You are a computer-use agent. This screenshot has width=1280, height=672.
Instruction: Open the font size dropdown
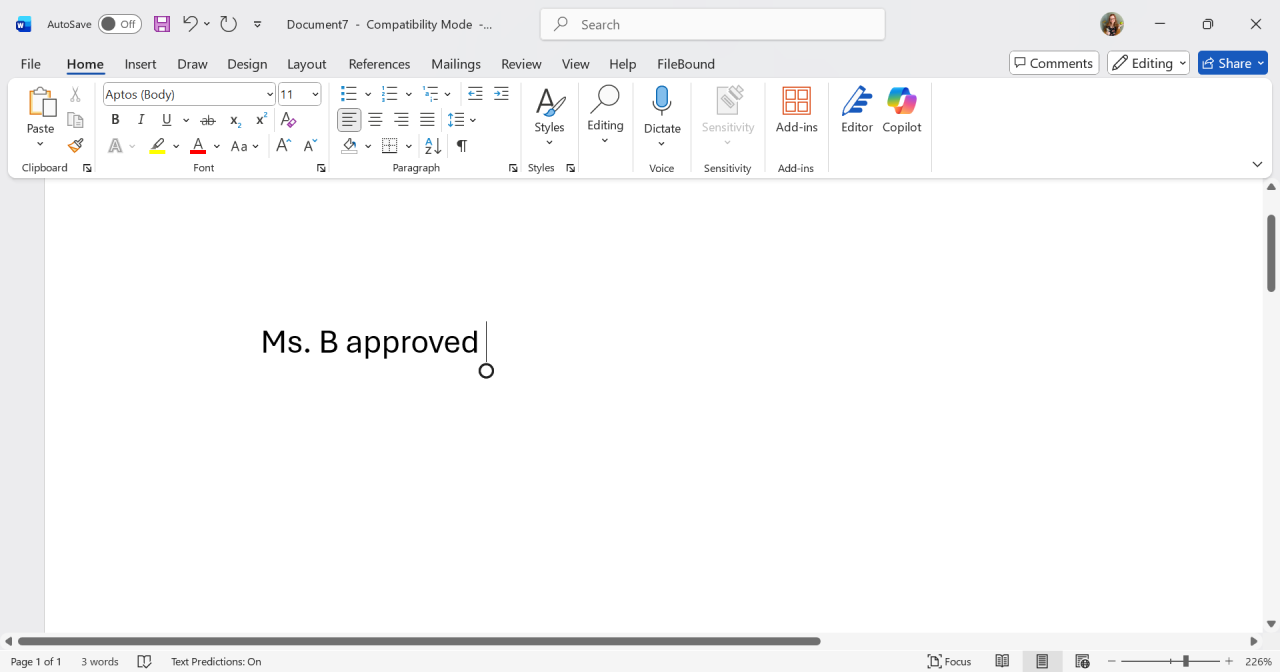(x=315, y=94)
